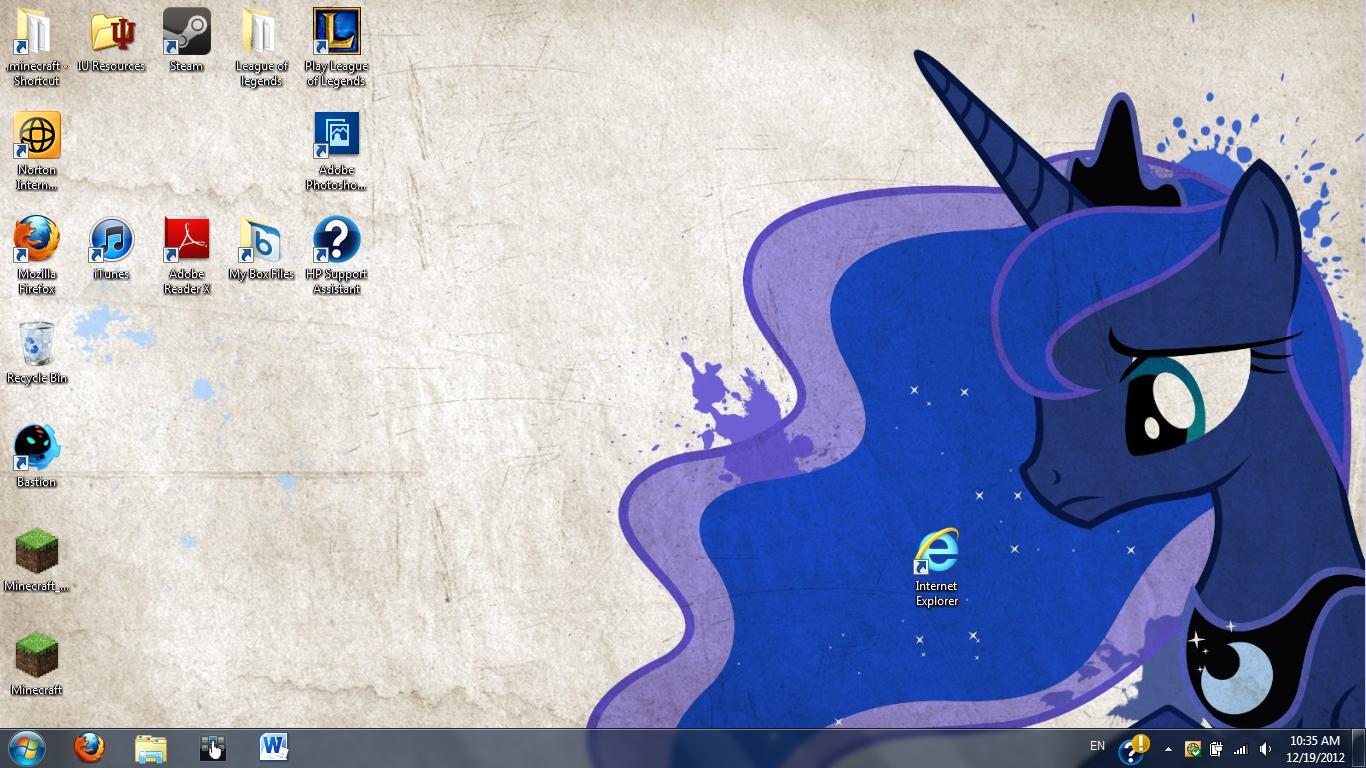Open Adobe Photoshop

[336, 135]
